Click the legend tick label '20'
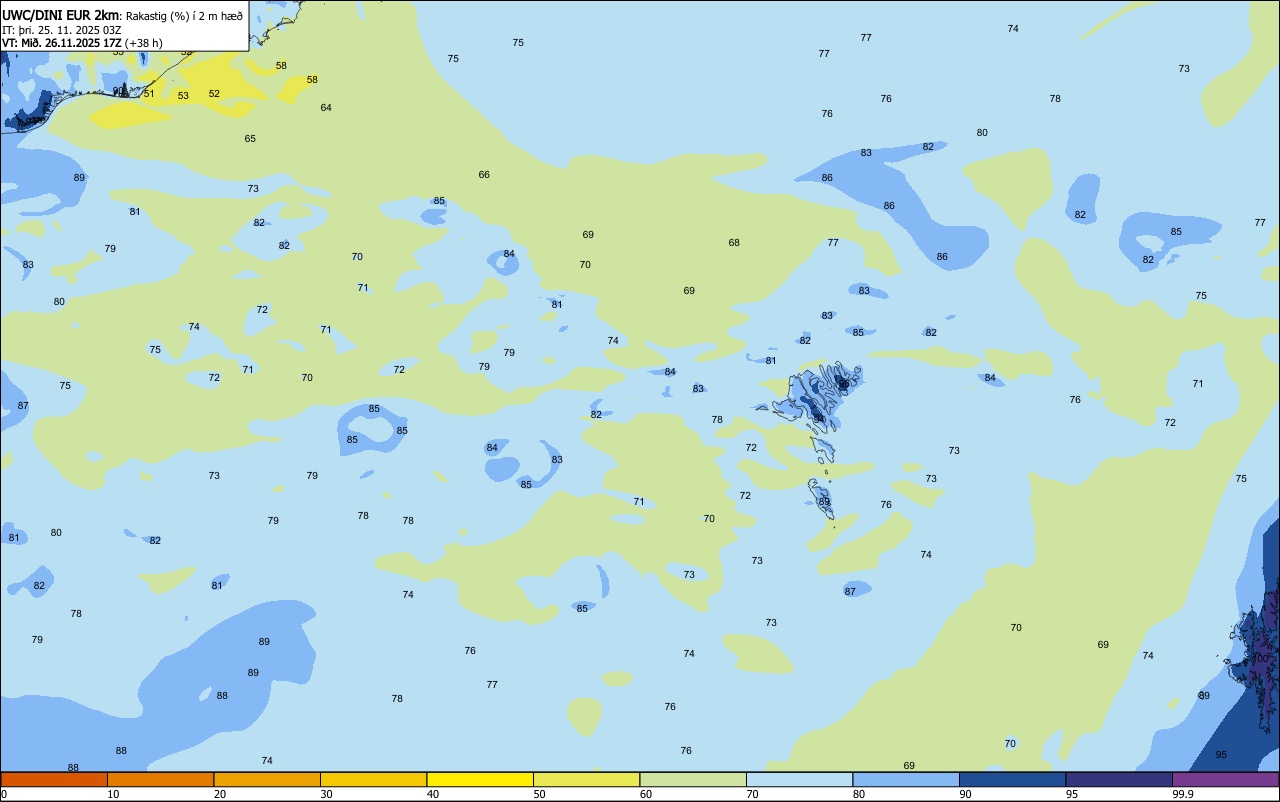 point(220,794)
